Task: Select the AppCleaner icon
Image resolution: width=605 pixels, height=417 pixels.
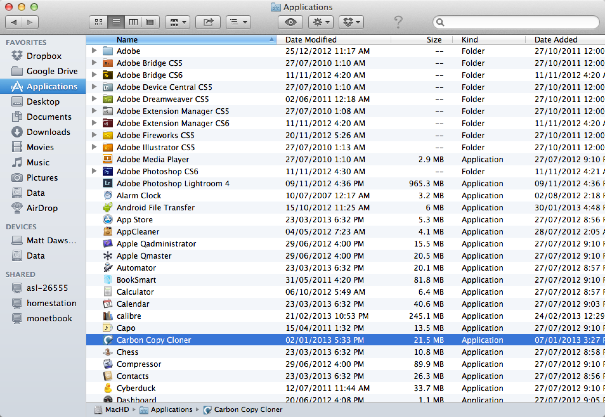Action: point(108,231)
